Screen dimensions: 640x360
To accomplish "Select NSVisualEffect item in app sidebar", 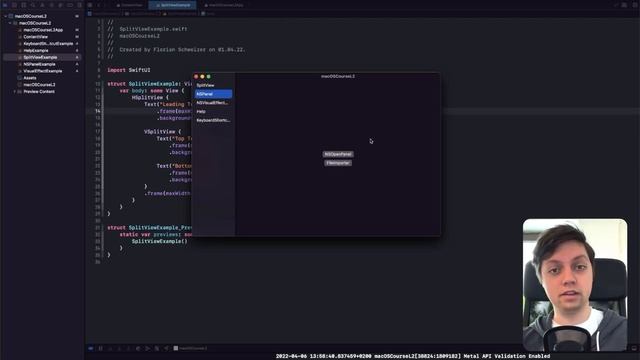I will click(x=213, y=103).
